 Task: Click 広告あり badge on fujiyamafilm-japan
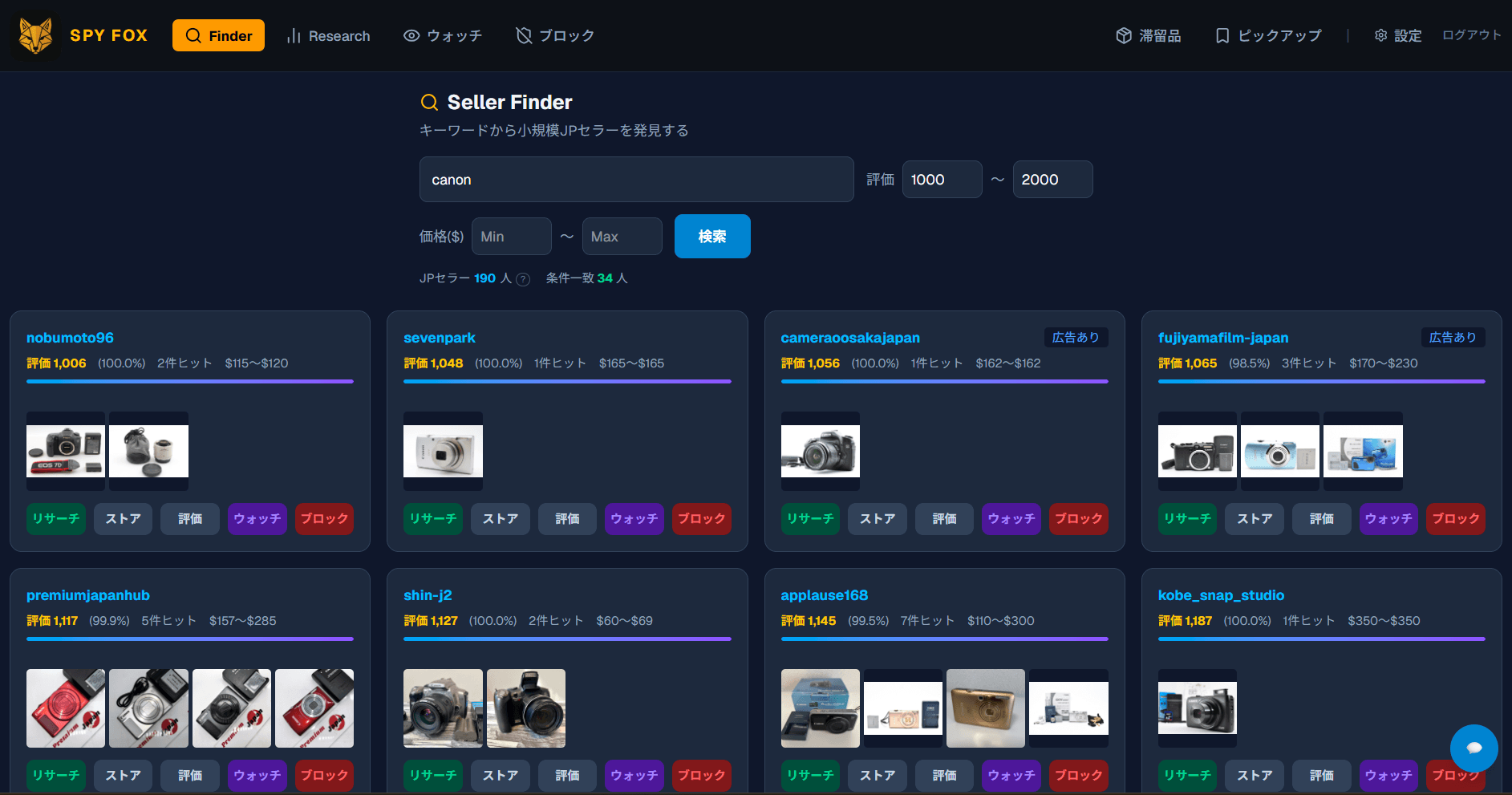tap(1453, 338)
